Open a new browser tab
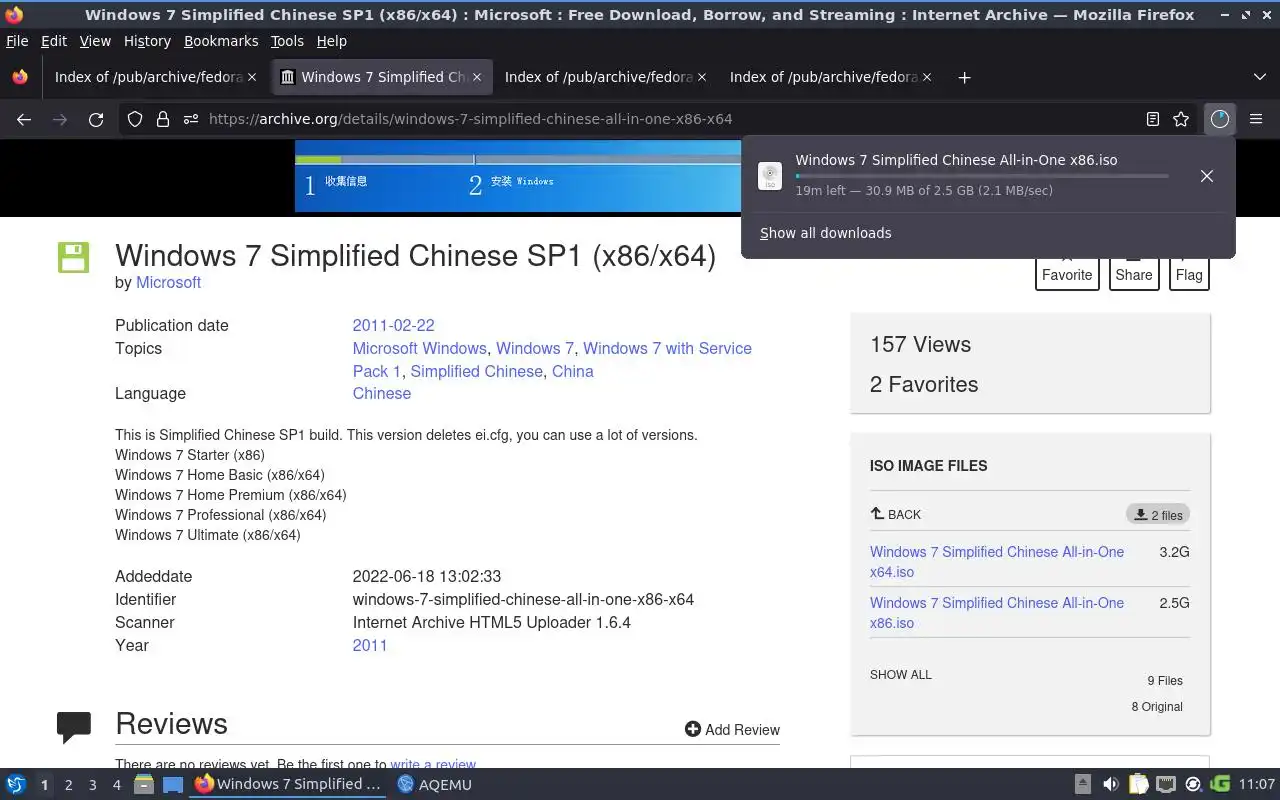The image size is (1280, 800). (x=964, y=77)
